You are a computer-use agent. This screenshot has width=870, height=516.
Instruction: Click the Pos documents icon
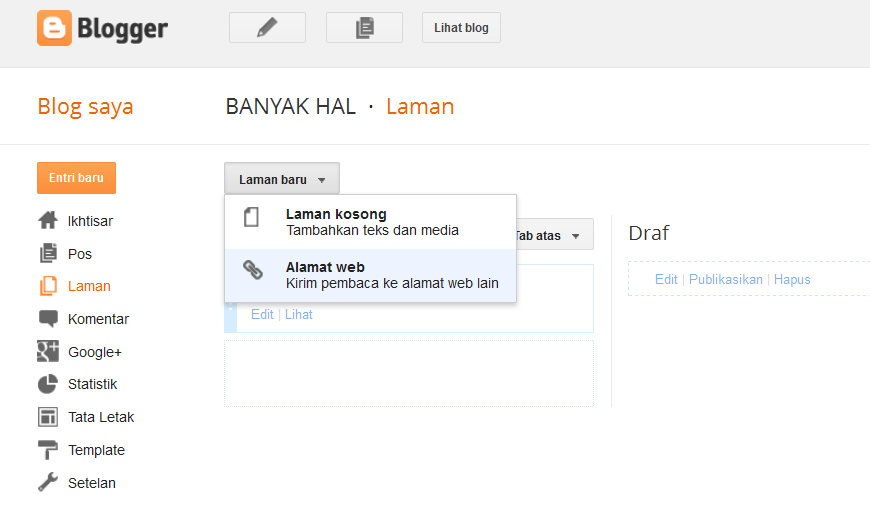[48, 253]
